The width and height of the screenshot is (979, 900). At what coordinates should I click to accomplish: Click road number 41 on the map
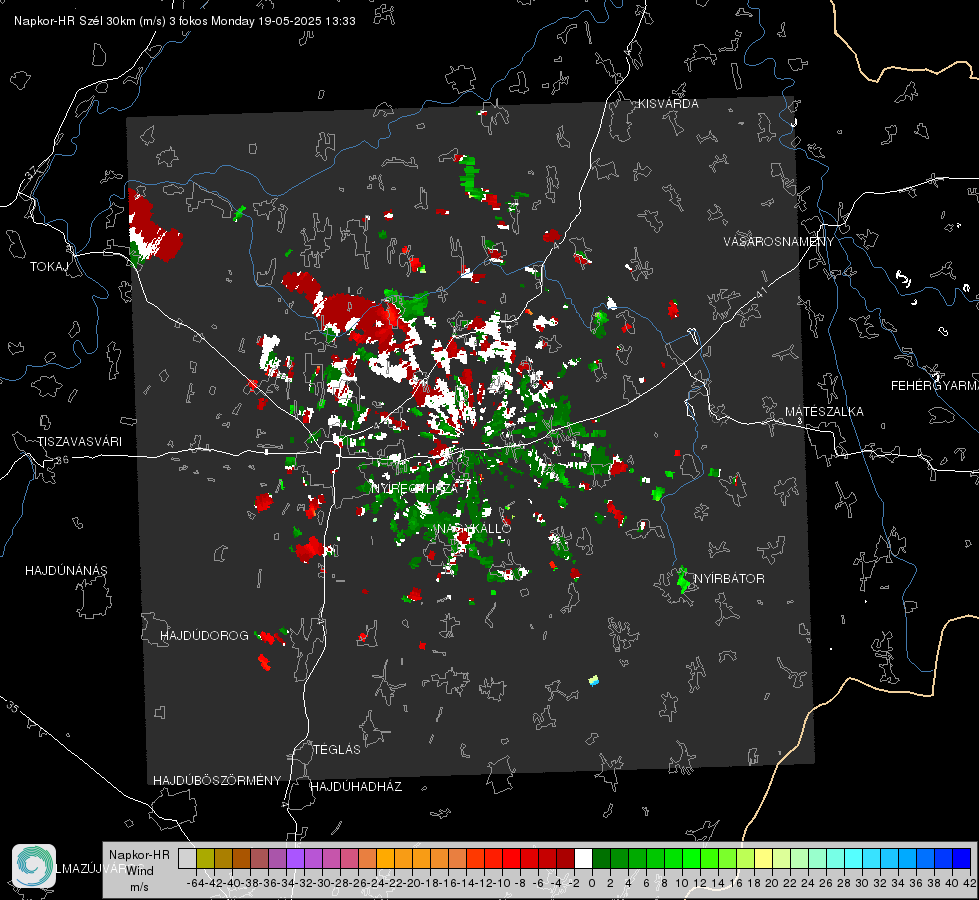762,292
